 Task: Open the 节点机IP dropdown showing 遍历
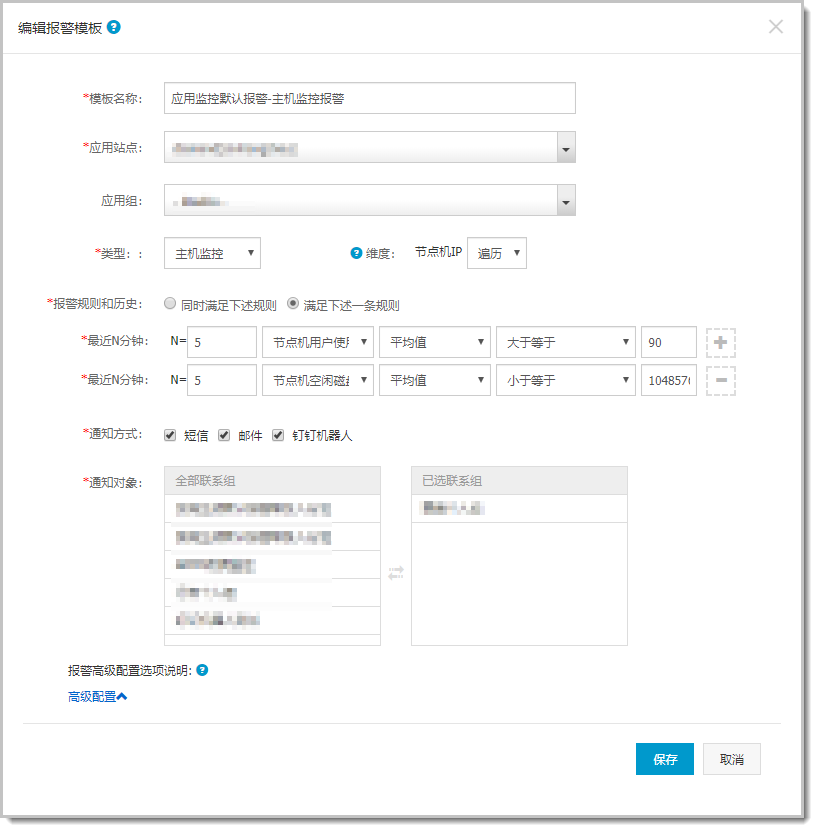[x=497, y=253]
